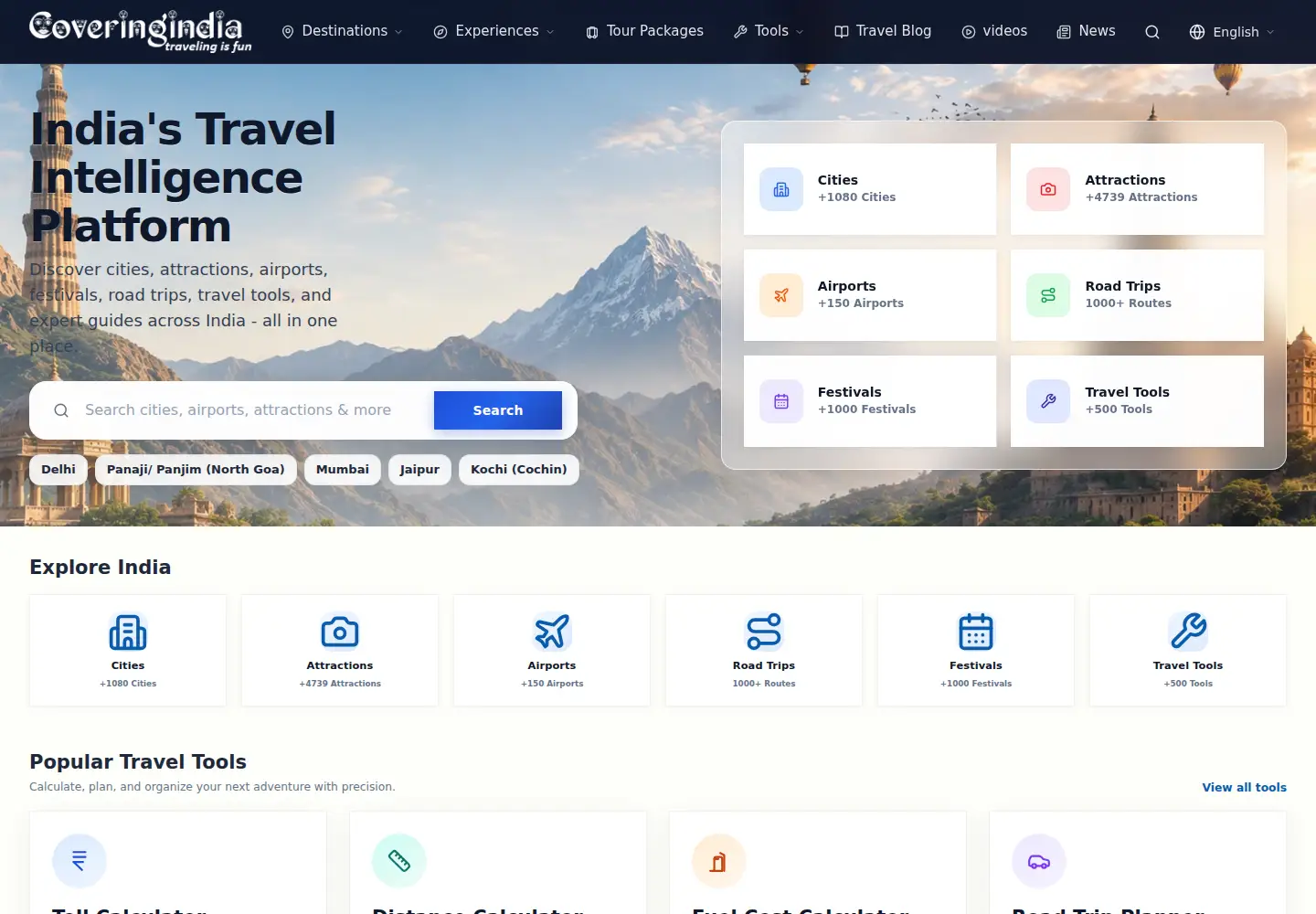Click the blue Search button
The image size is (1316, 914).
tap(498, 410)
